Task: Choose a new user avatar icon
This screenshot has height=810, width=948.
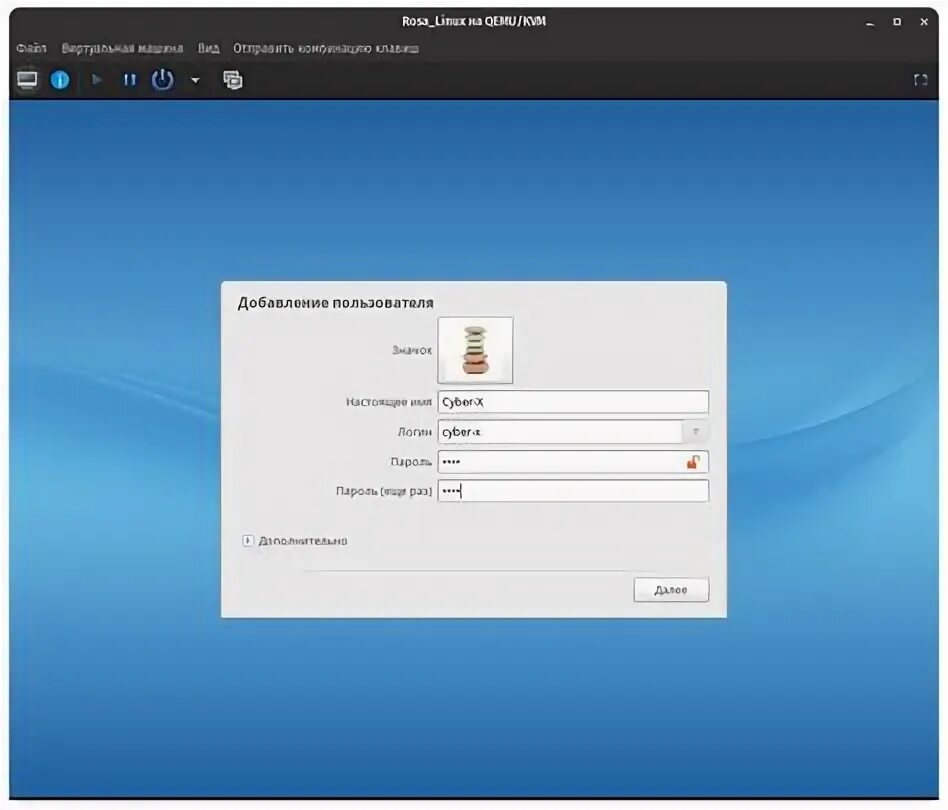Action: [475, 350]
